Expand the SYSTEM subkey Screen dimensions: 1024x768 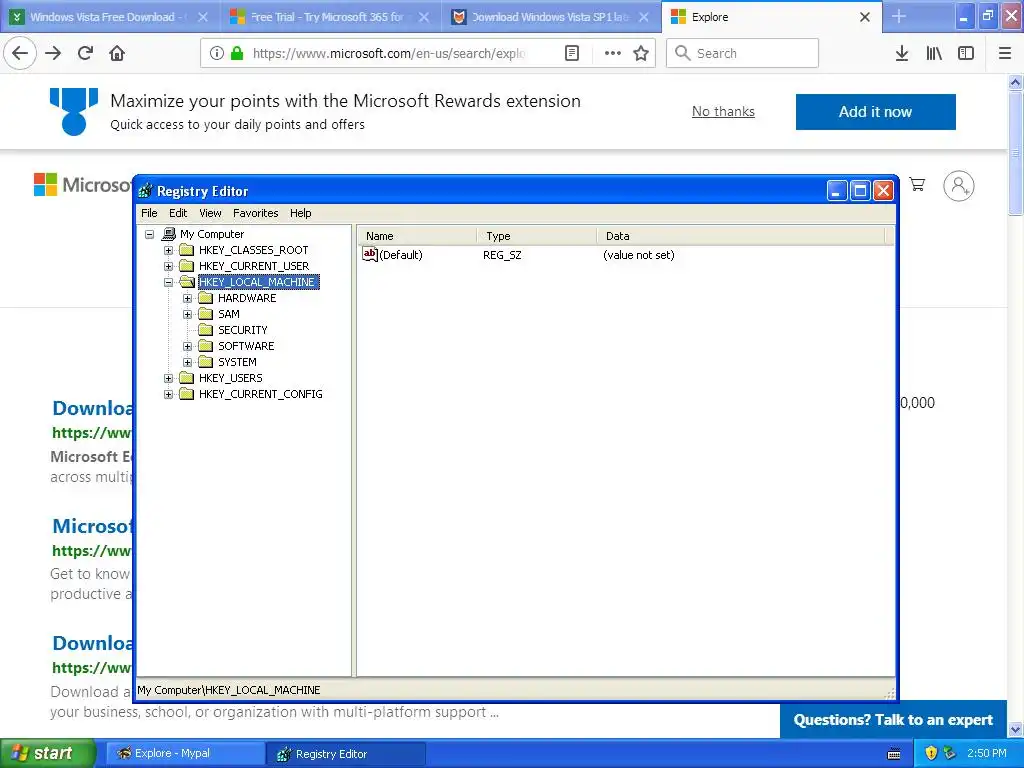click(x=187, y=362)
